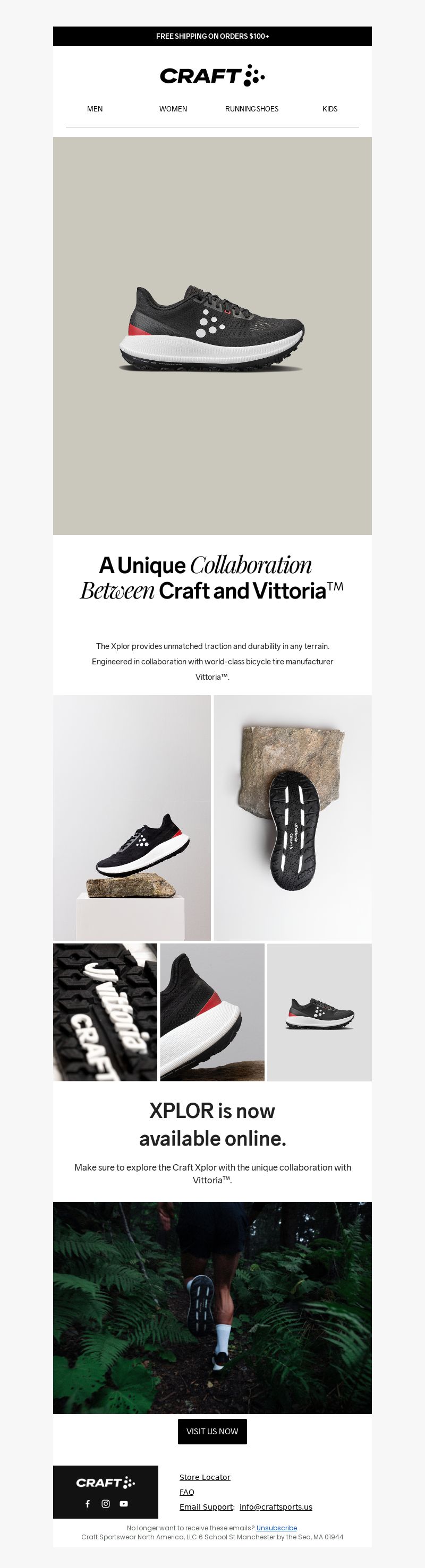Go to RUNNING SHOES section
Image resolution: width=425 pixels, height=1568 pixels.
coord(251,109)
